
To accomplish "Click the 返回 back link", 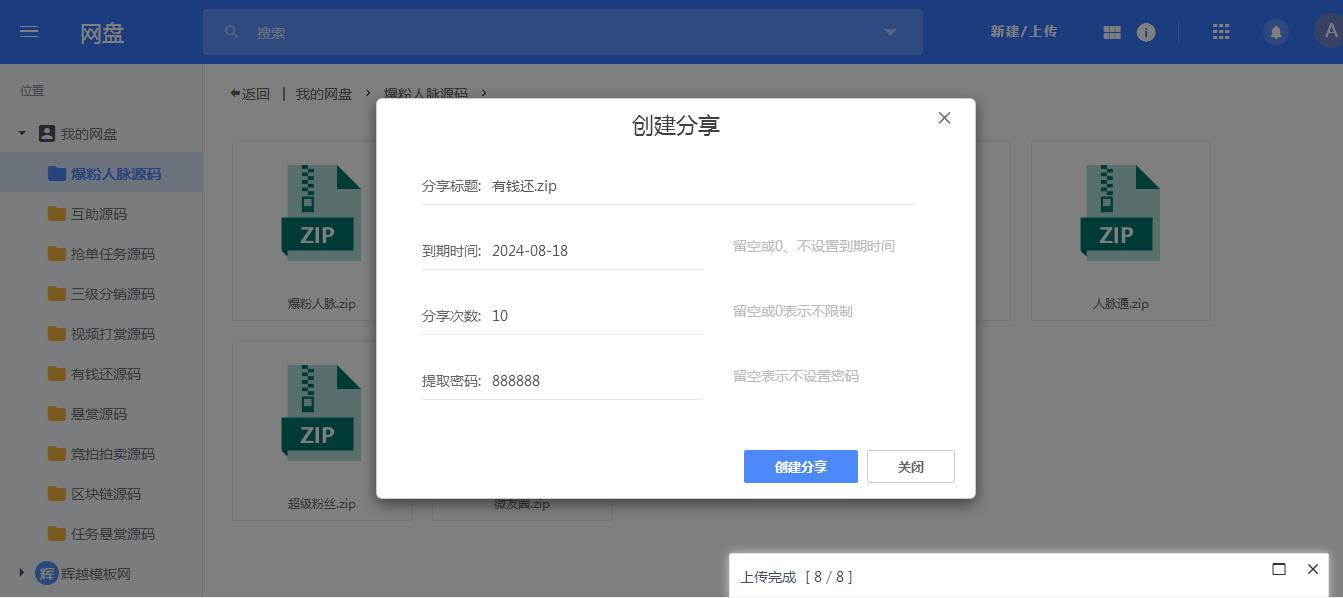I will pos(250,94).
